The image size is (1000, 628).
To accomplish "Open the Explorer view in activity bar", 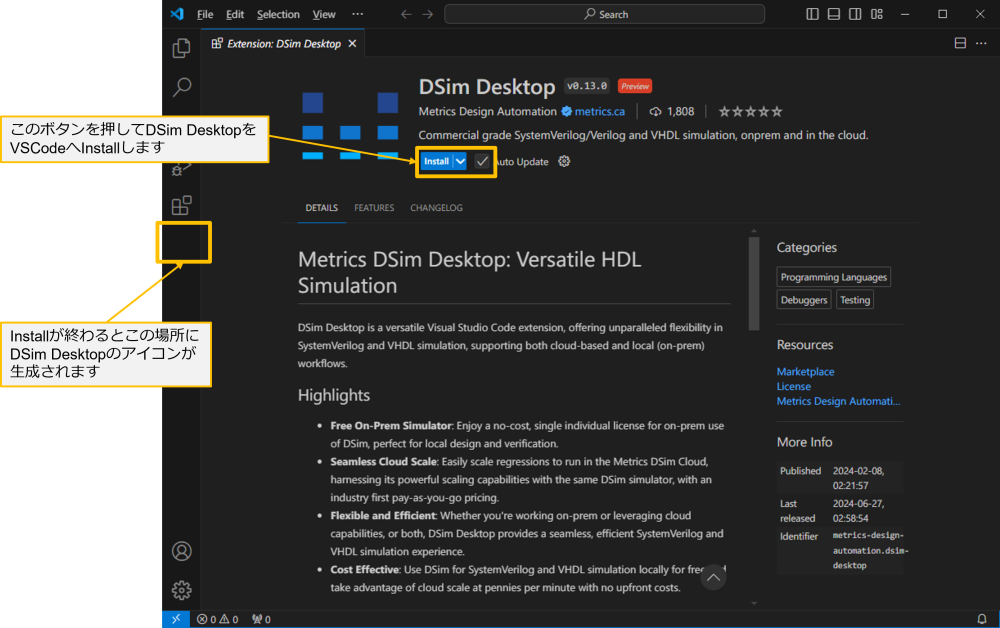I will pos(182,48).
